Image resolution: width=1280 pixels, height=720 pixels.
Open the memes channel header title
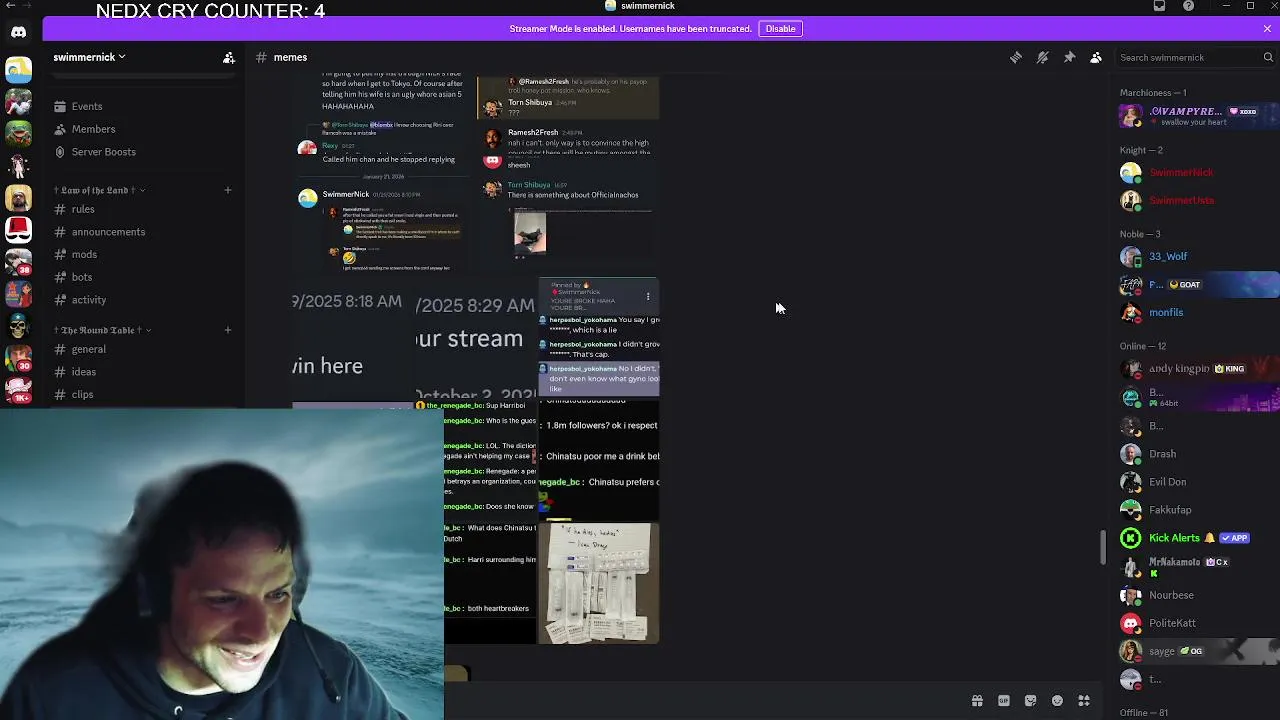click(x=290, y=57)
